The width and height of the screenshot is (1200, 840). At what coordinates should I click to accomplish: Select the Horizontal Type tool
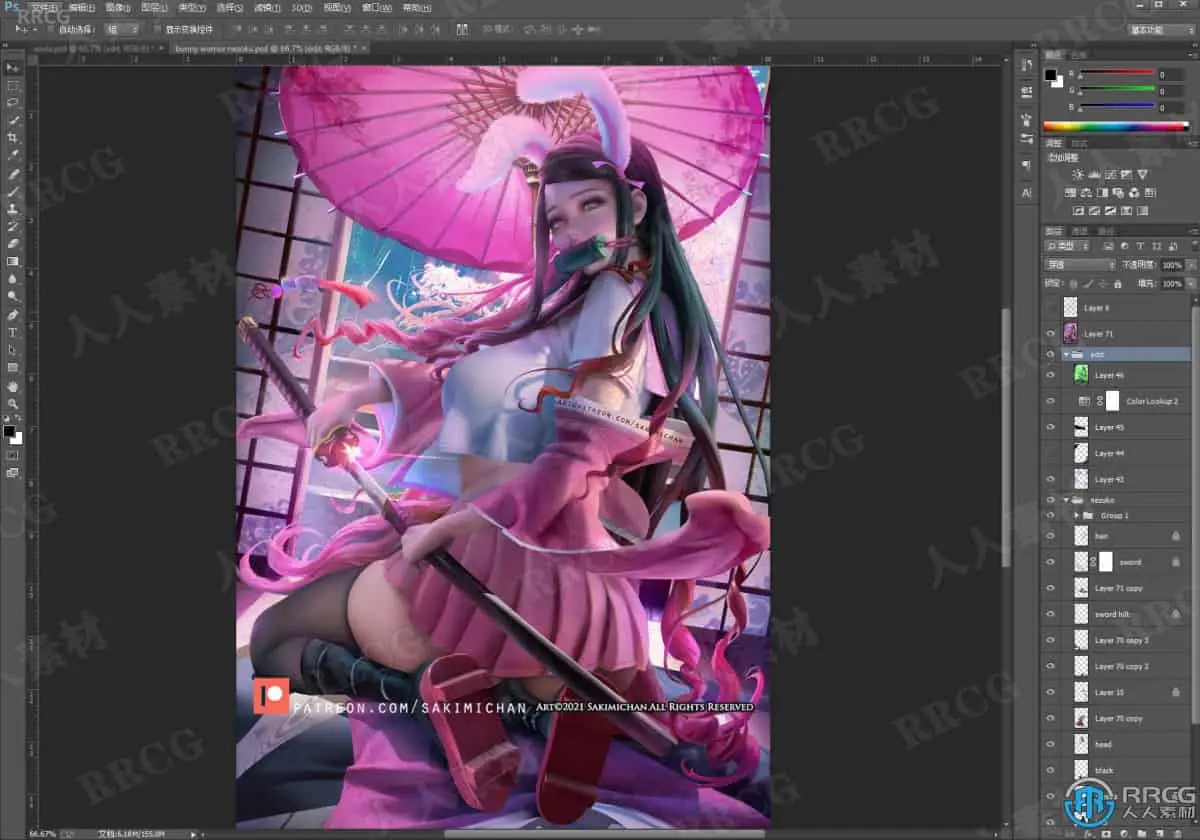[13, 332]
